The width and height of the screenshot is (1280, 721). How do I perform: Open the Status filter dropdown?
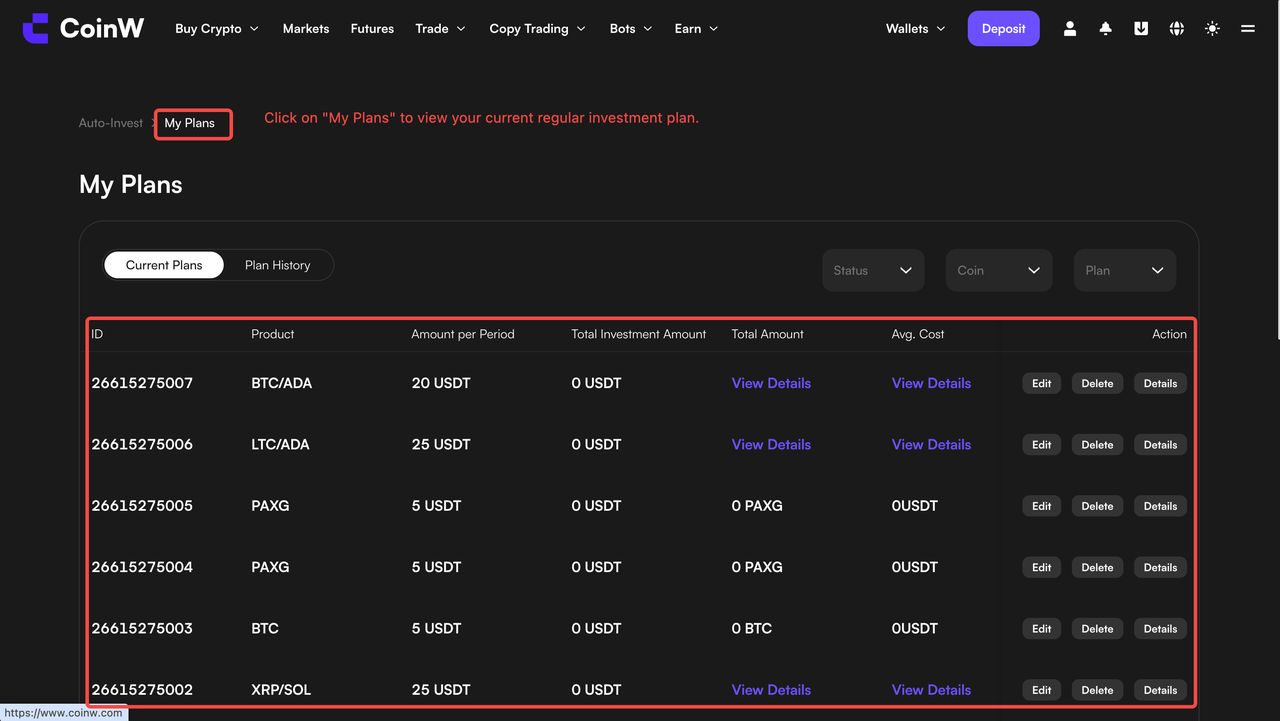[x=873, y=270]
